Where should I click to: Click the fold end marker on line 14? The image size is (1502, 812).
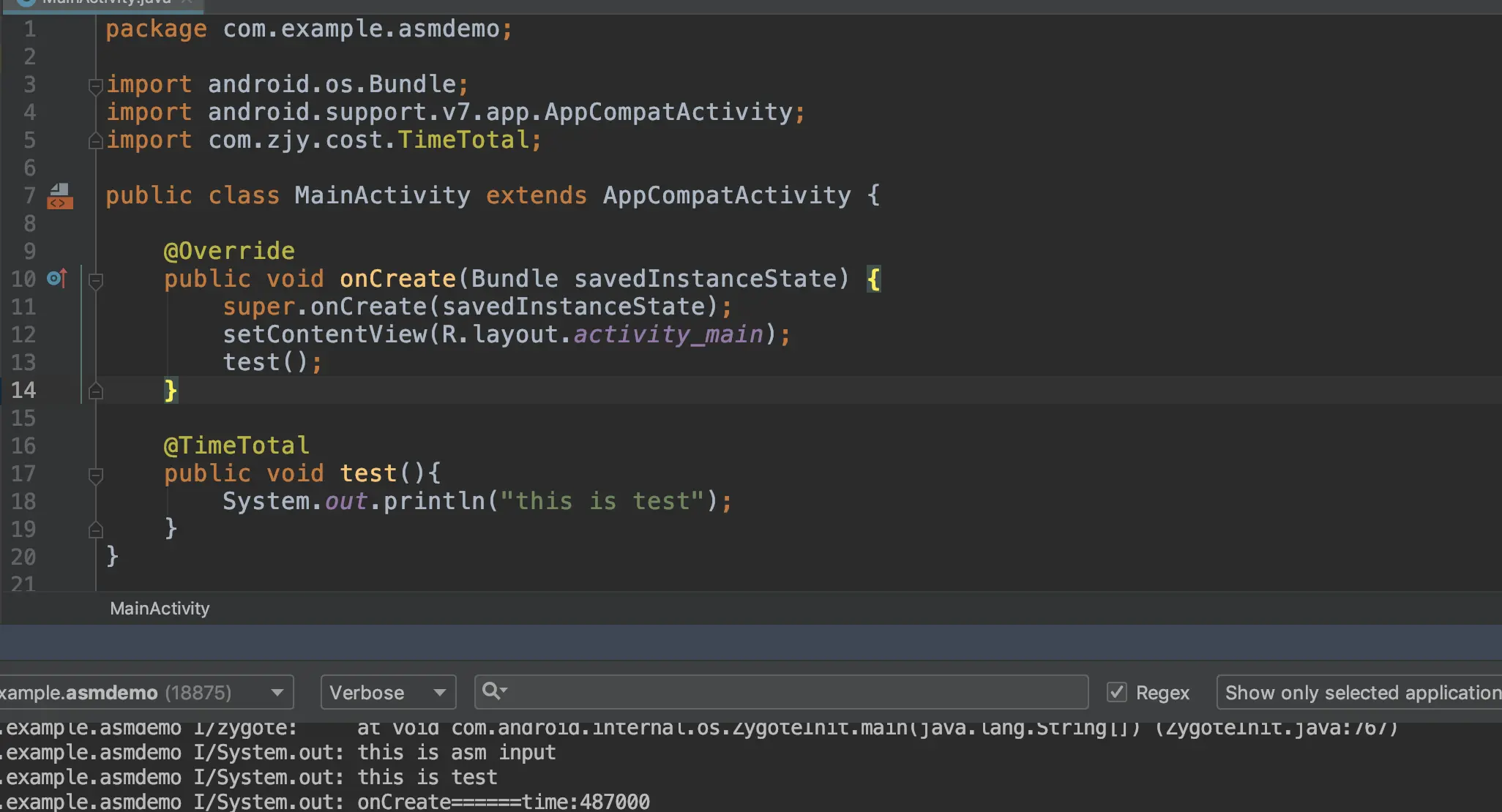click(x=95, y=391)
